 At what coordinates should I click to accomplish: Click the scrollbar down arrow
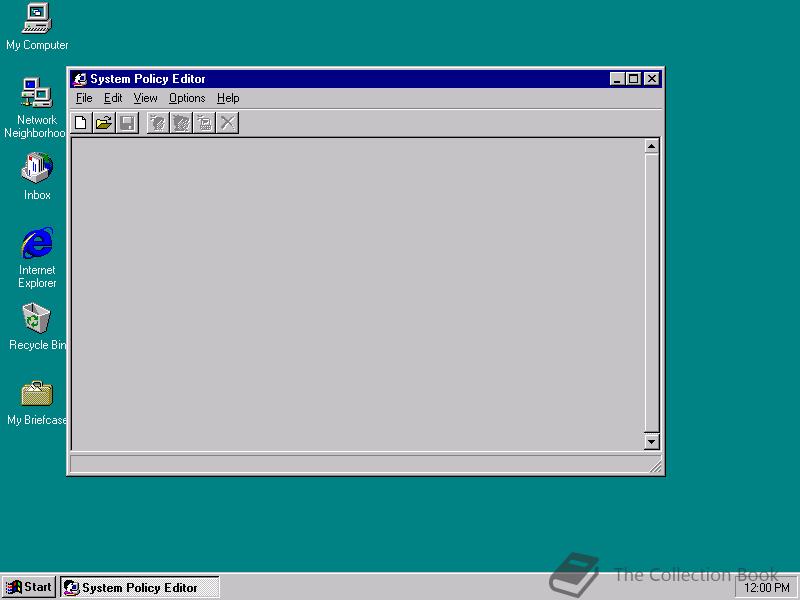coord(652,441)
